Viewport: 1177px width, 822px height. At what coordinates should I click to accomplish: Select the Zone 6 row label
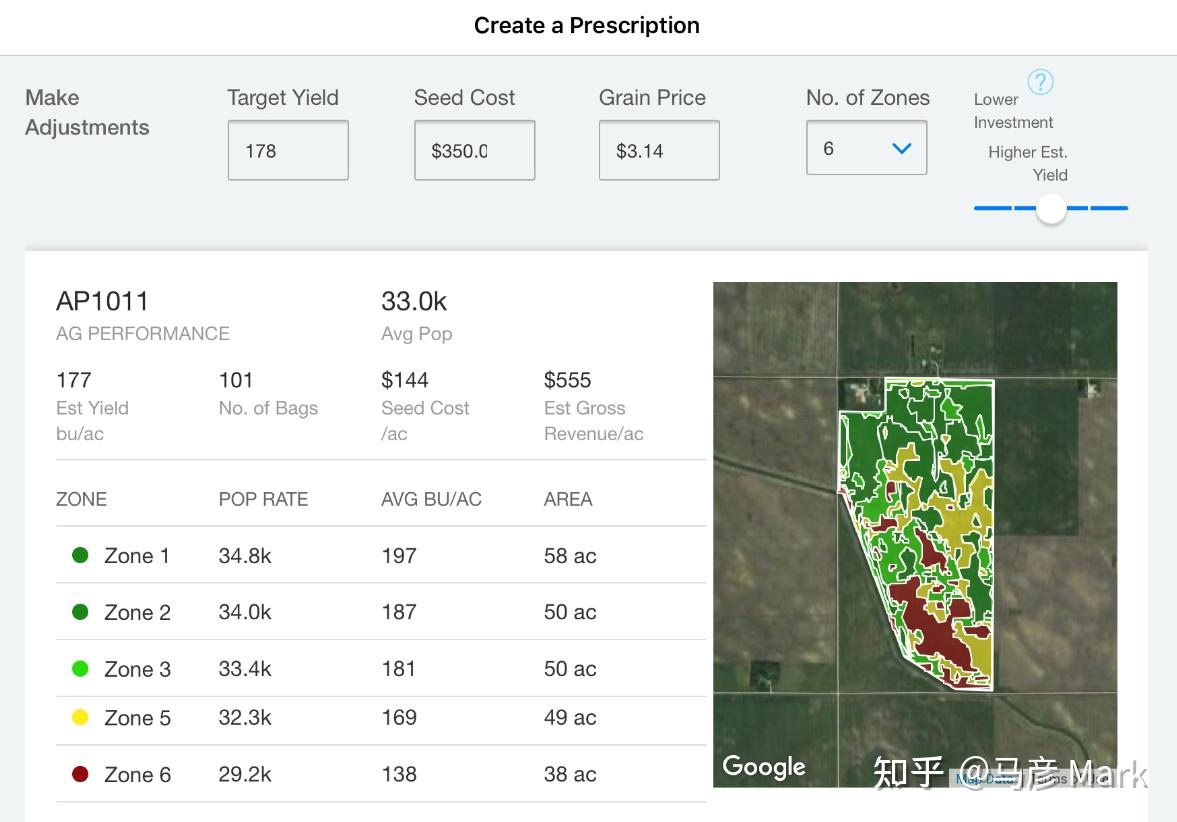pyautogui.click(x=137, y=775)
